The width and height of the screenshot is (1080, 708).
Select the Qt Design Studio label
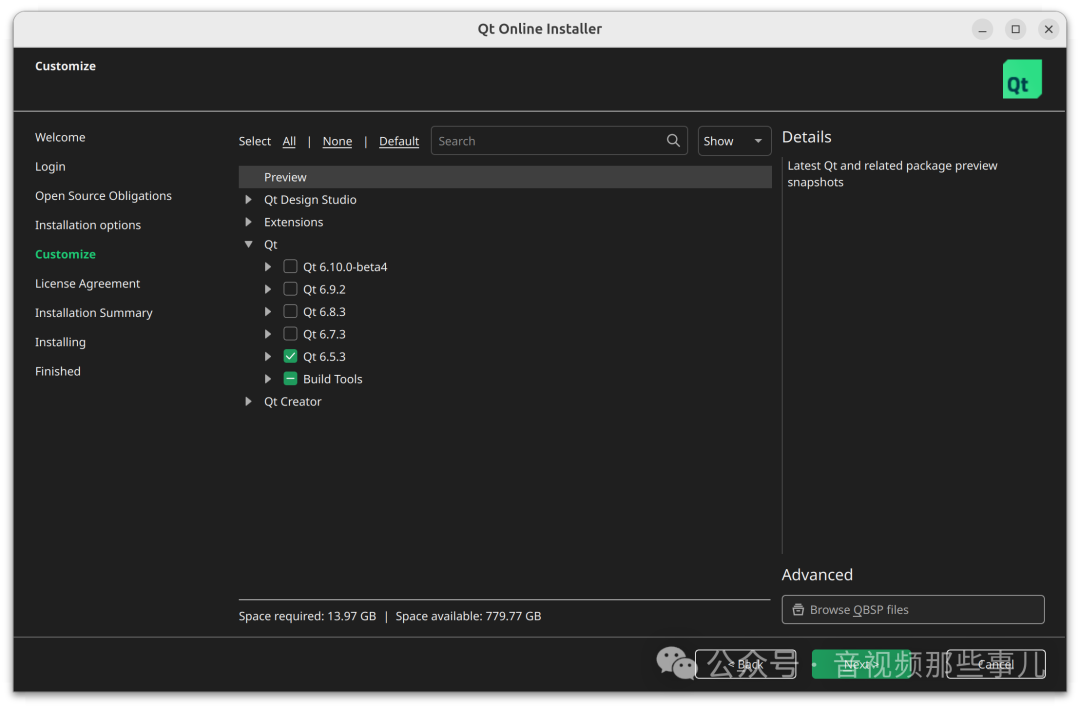(x=310, y=200)
